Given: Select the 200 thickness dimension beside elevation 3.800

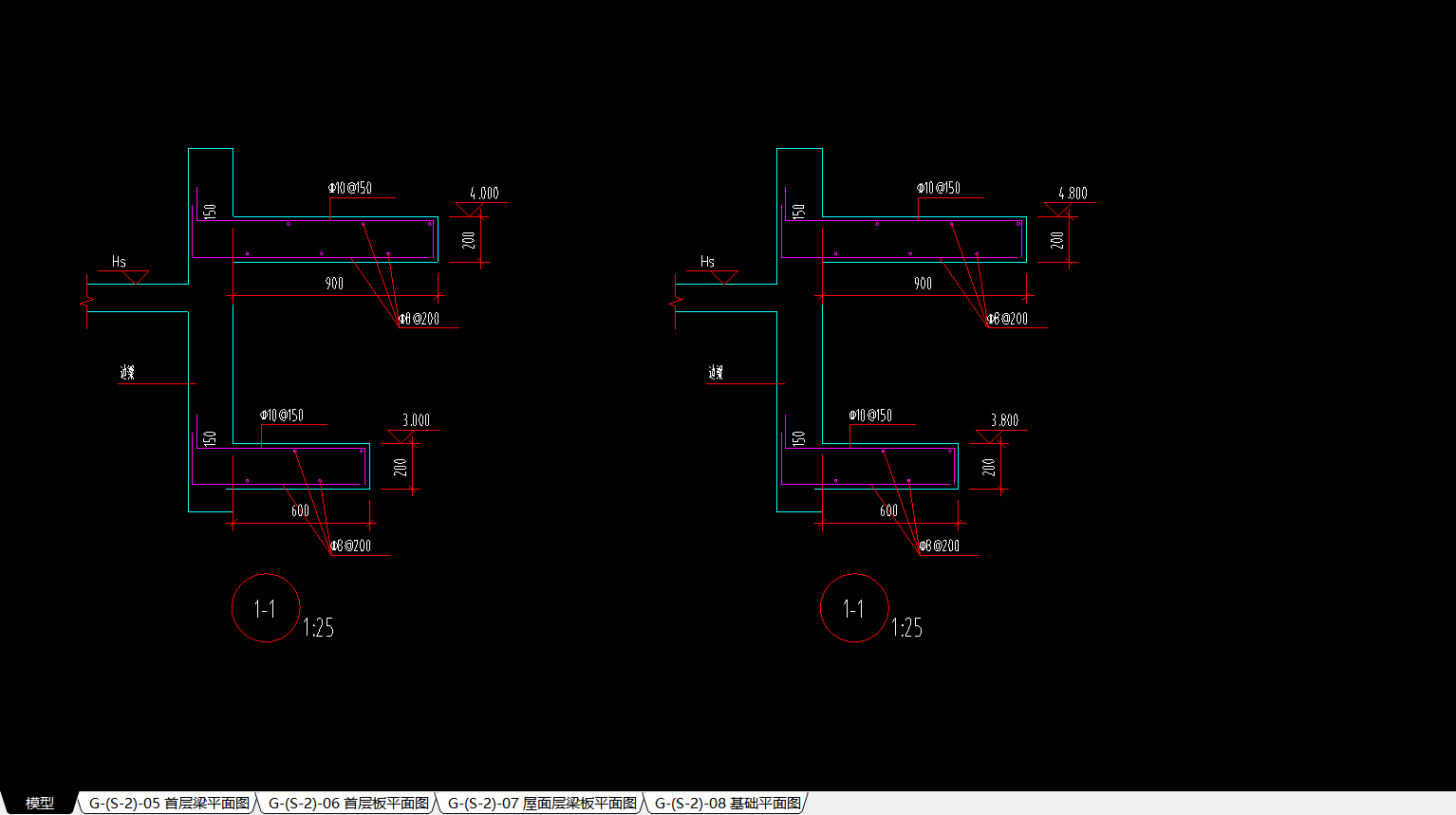Looking at the screenshot, I should coord(989,467).
